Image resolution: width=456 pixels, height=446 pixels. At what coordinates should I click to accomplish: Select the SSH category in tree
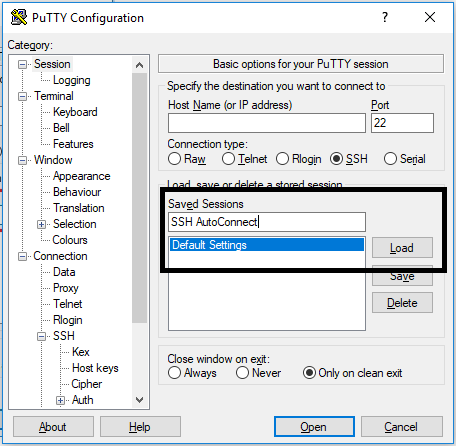[x=64, y=336]
